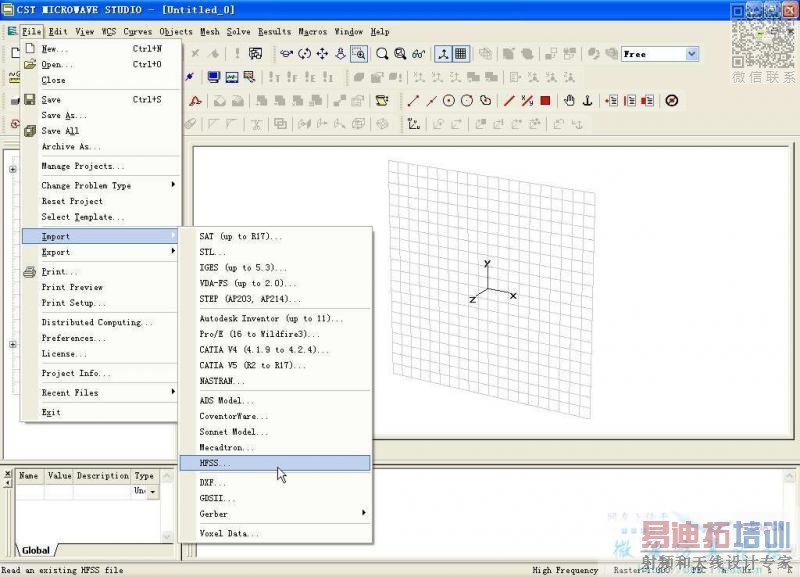This screenshot has width=800, height=577.
Task: Select DXF... import entry
Action: tap(275, 483)
